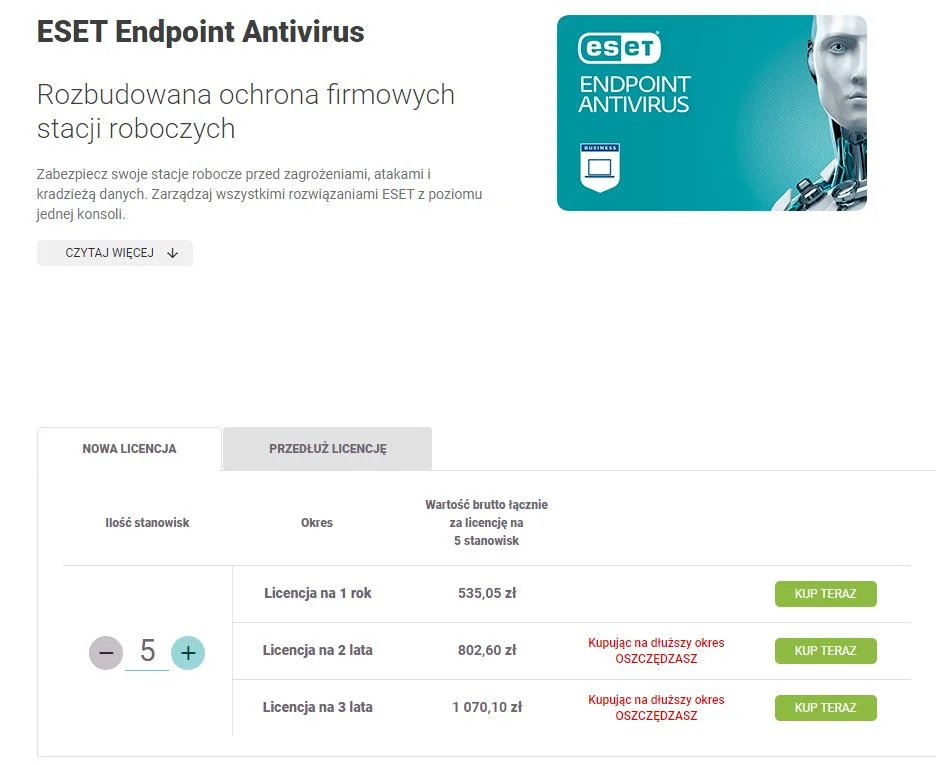Buy the 3-year license with KUP TERAZ
936x765 pixels.
click(826, 708)
